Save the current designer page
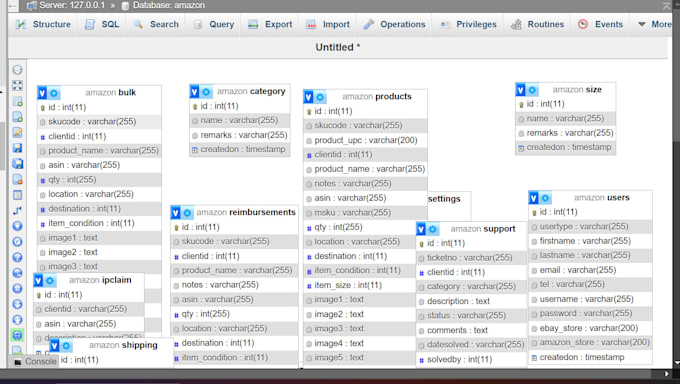Viewport: 680px width, 384px height. pos(17,148)
